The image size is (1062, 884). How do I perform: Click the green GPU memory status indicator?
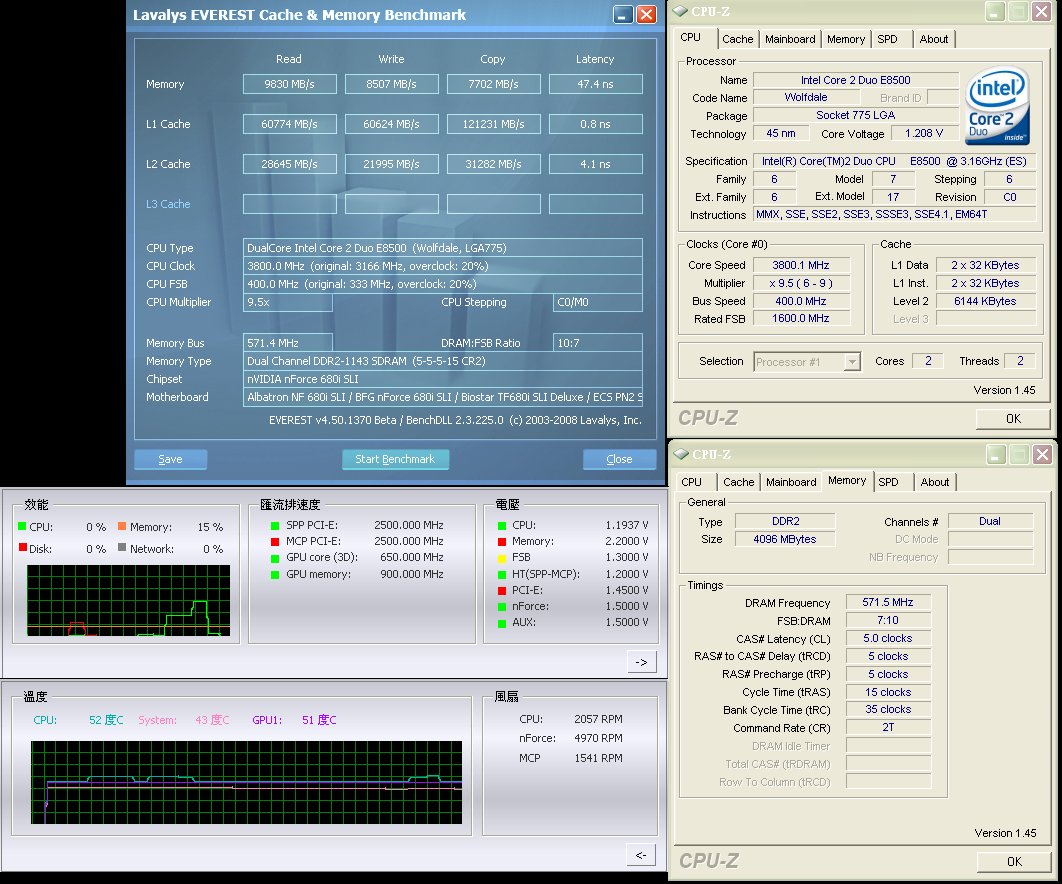click(x=275, y=575)
